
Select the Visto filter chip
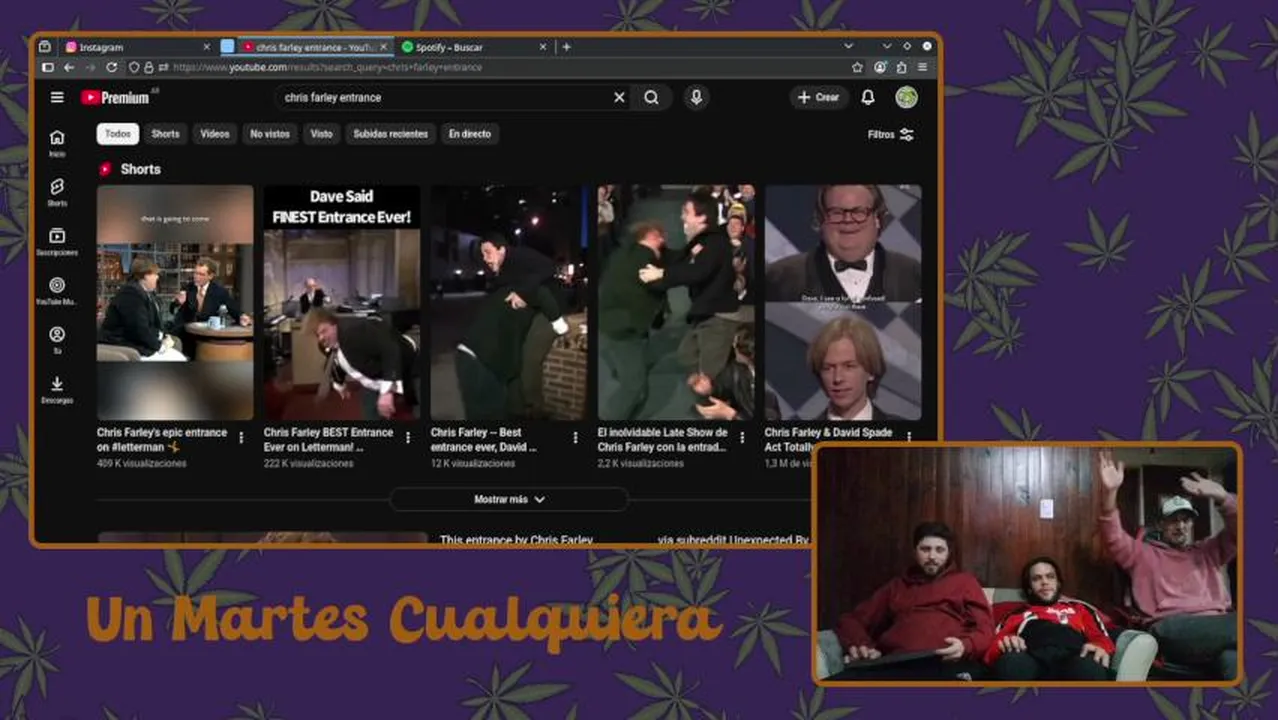[x=322, y=134]
